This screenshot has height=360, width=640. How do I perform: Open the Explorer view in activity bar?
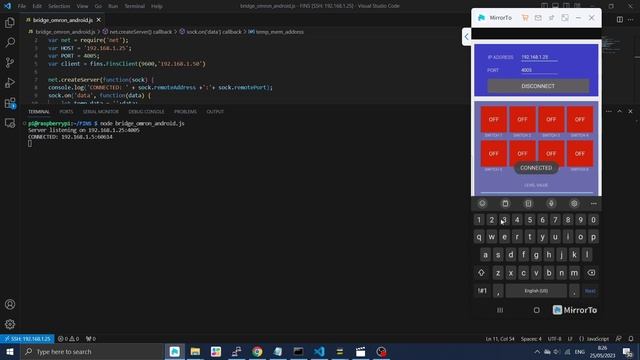pyautogui.click(x=10, y=22)
